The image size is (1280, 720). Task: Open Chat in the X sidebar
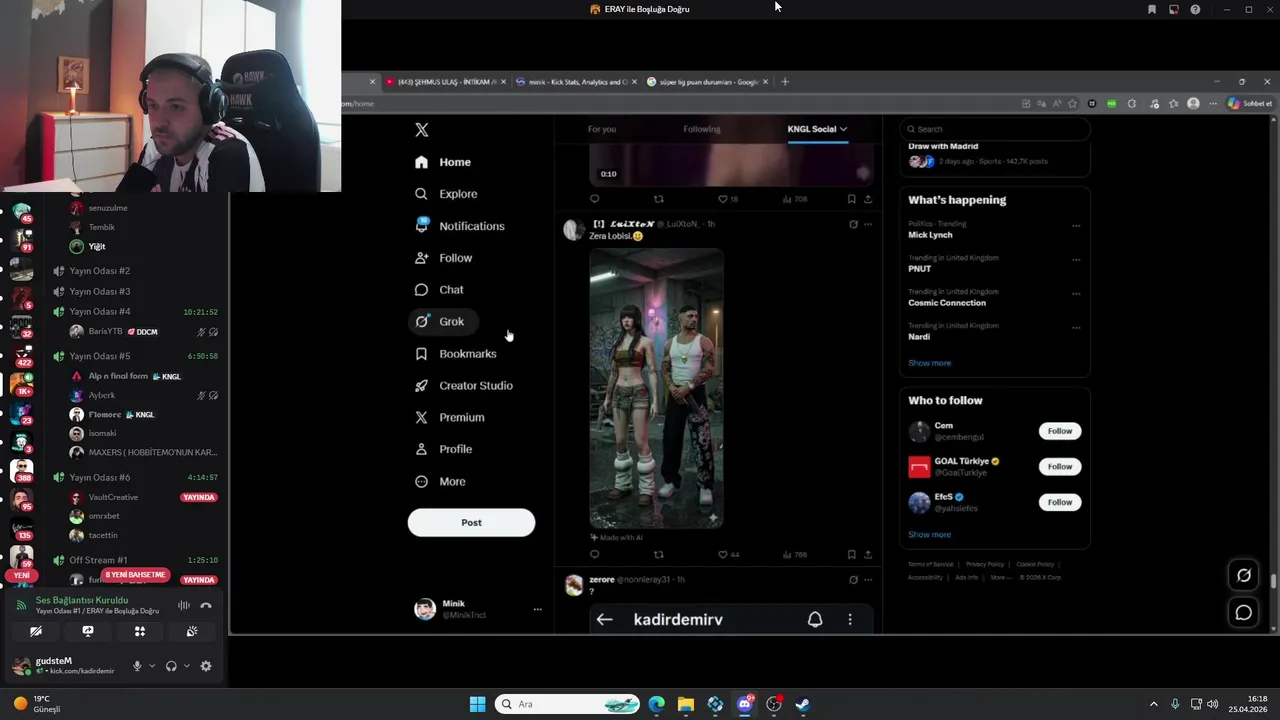click(x=439, y=290)
